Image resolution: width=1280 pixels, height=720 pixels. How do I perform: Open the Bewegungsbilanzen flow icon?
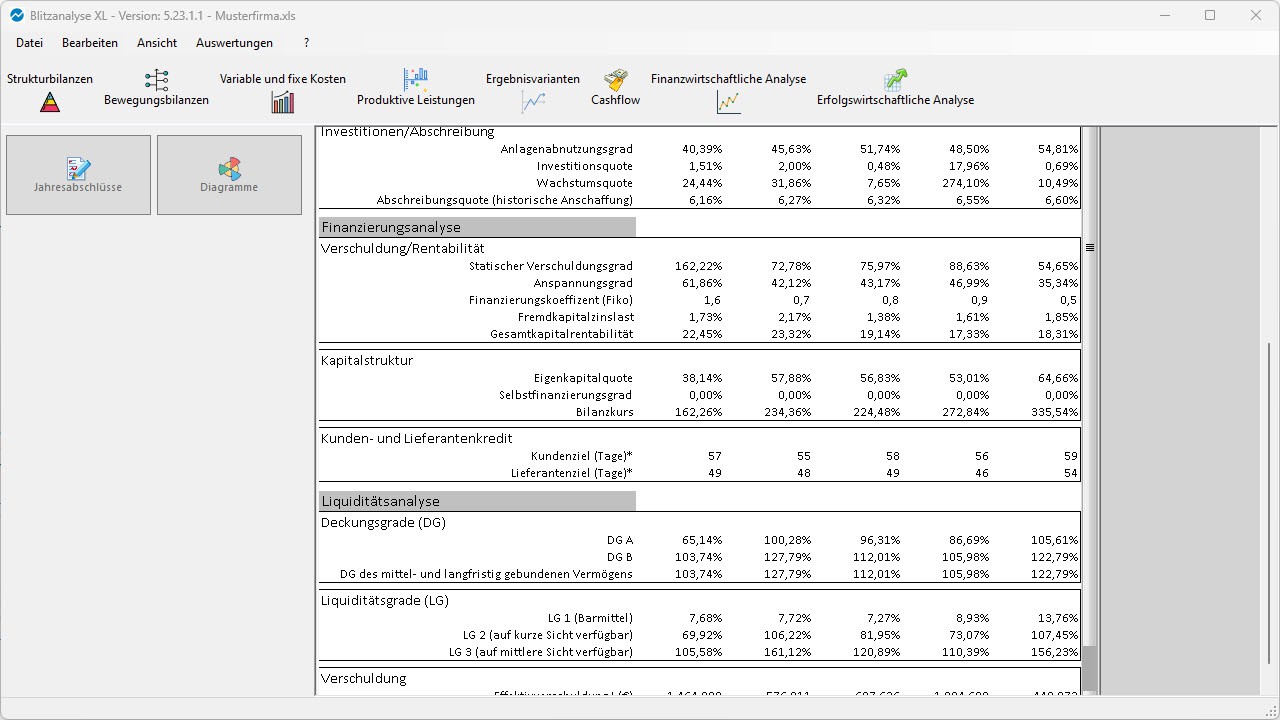pyautogui.click(x=157, y=80)
